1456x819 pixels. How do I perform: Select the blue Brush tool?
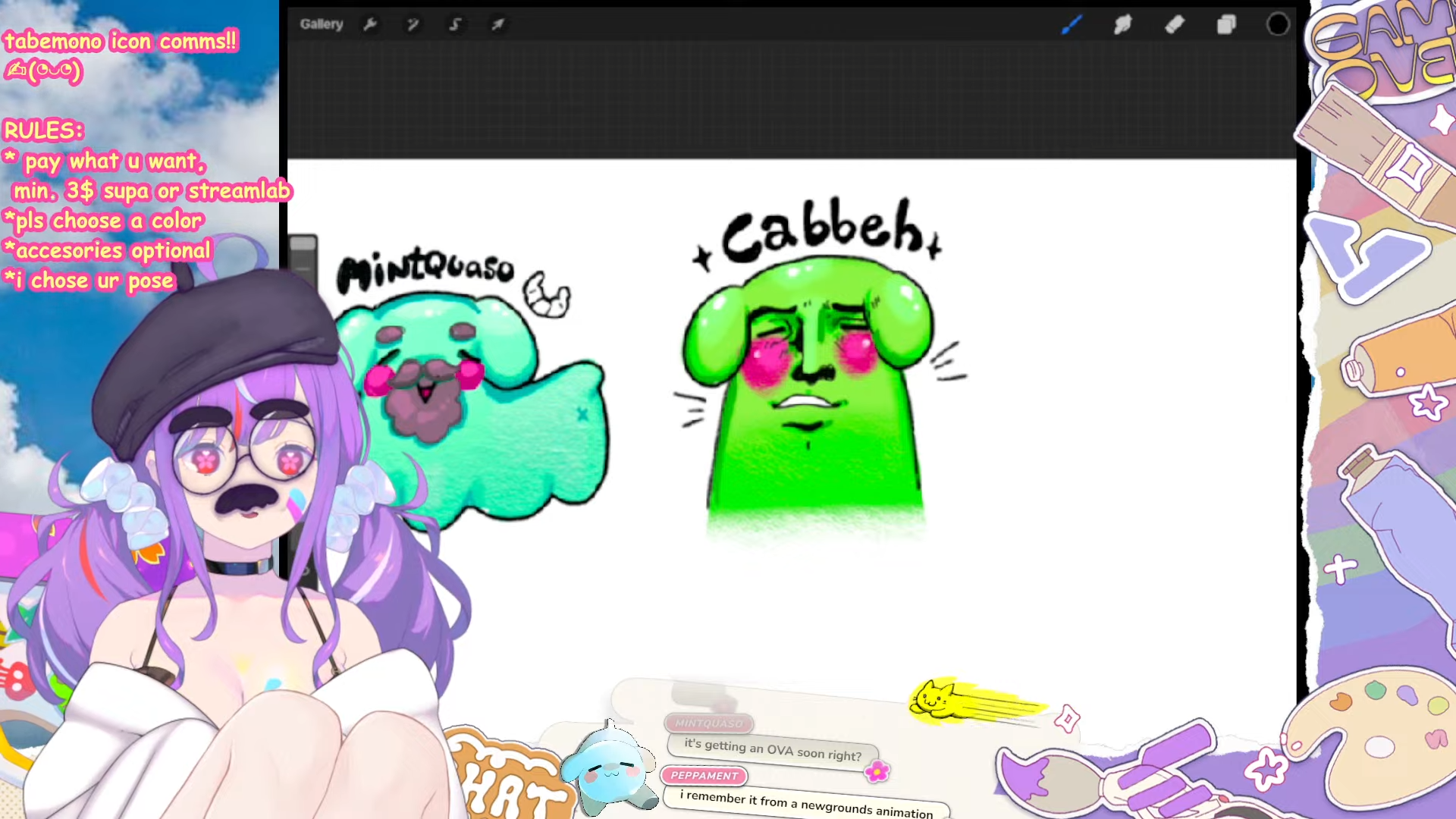coord(1071,24)
